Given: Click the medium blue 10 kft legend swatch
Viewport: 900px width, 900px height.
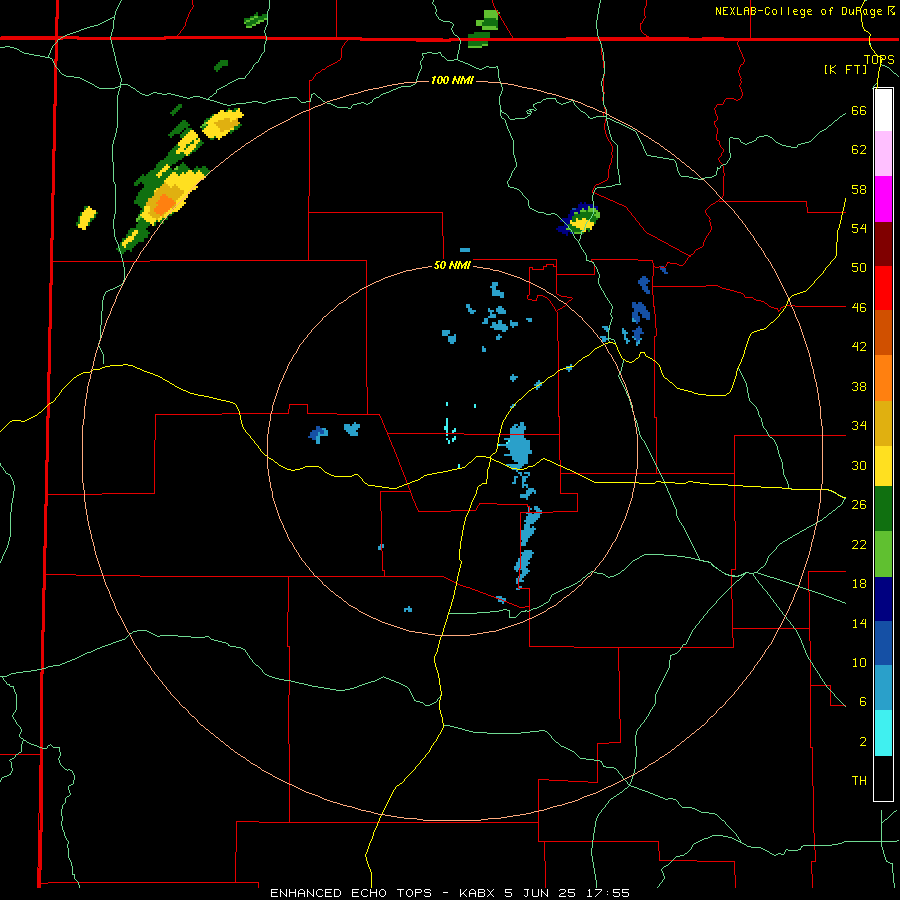Looking at the screenshot, I should click(883, 643).
